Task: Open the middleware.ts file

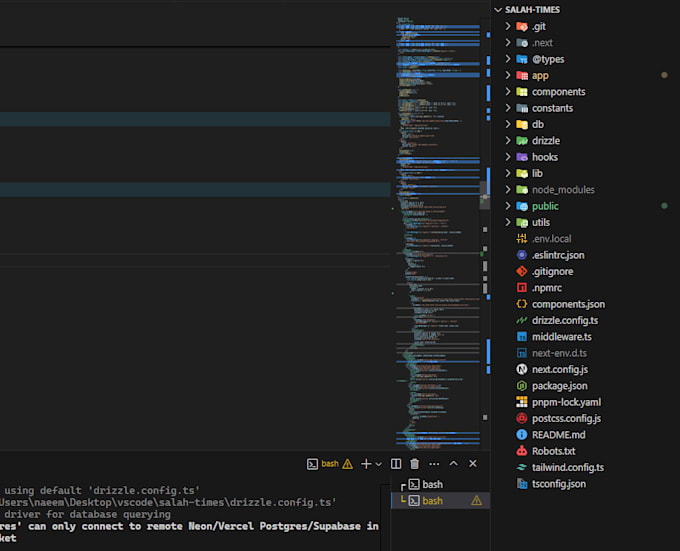Action: (x=561, y=337)
